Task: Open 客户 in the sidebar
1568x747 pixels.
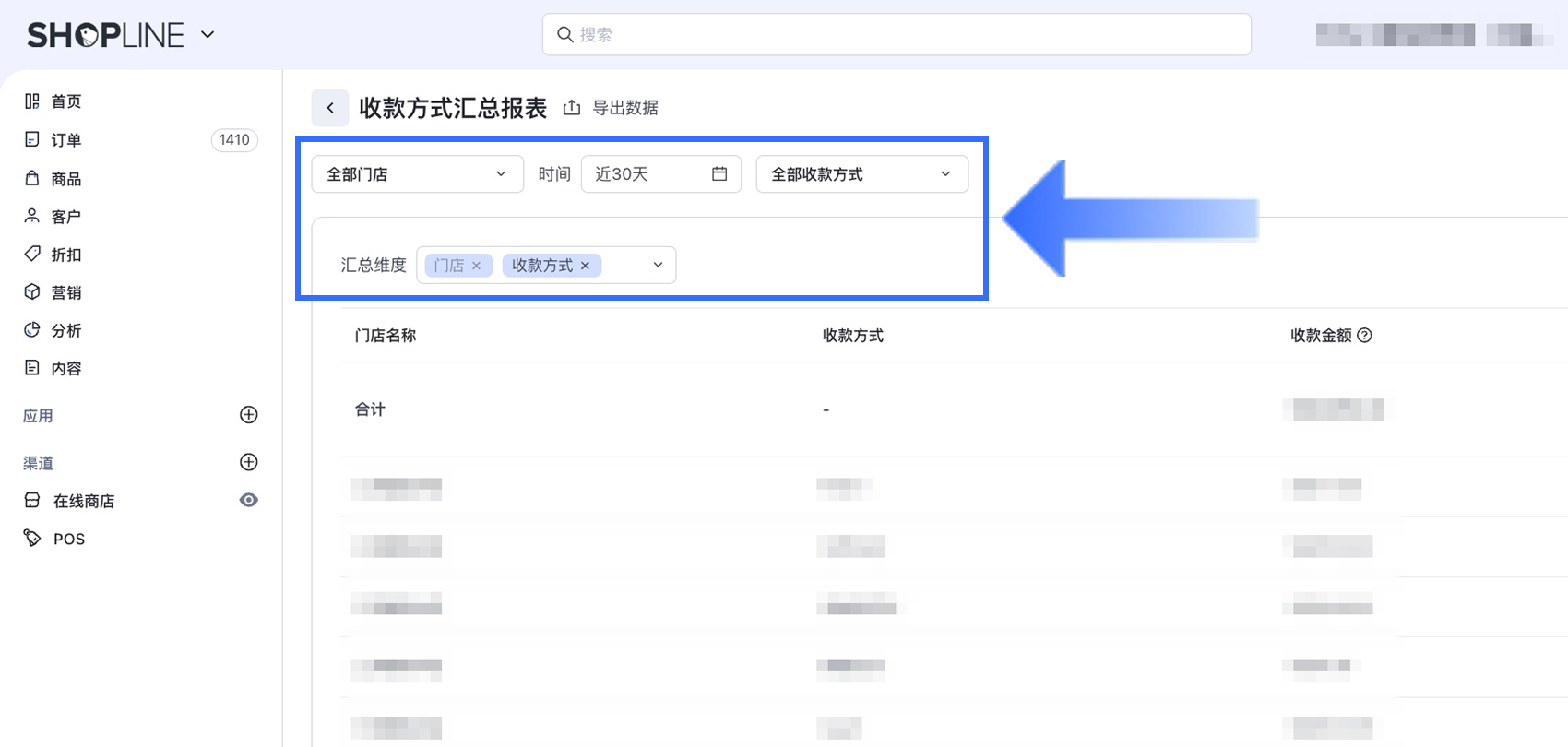Action: tap(66, 217)
